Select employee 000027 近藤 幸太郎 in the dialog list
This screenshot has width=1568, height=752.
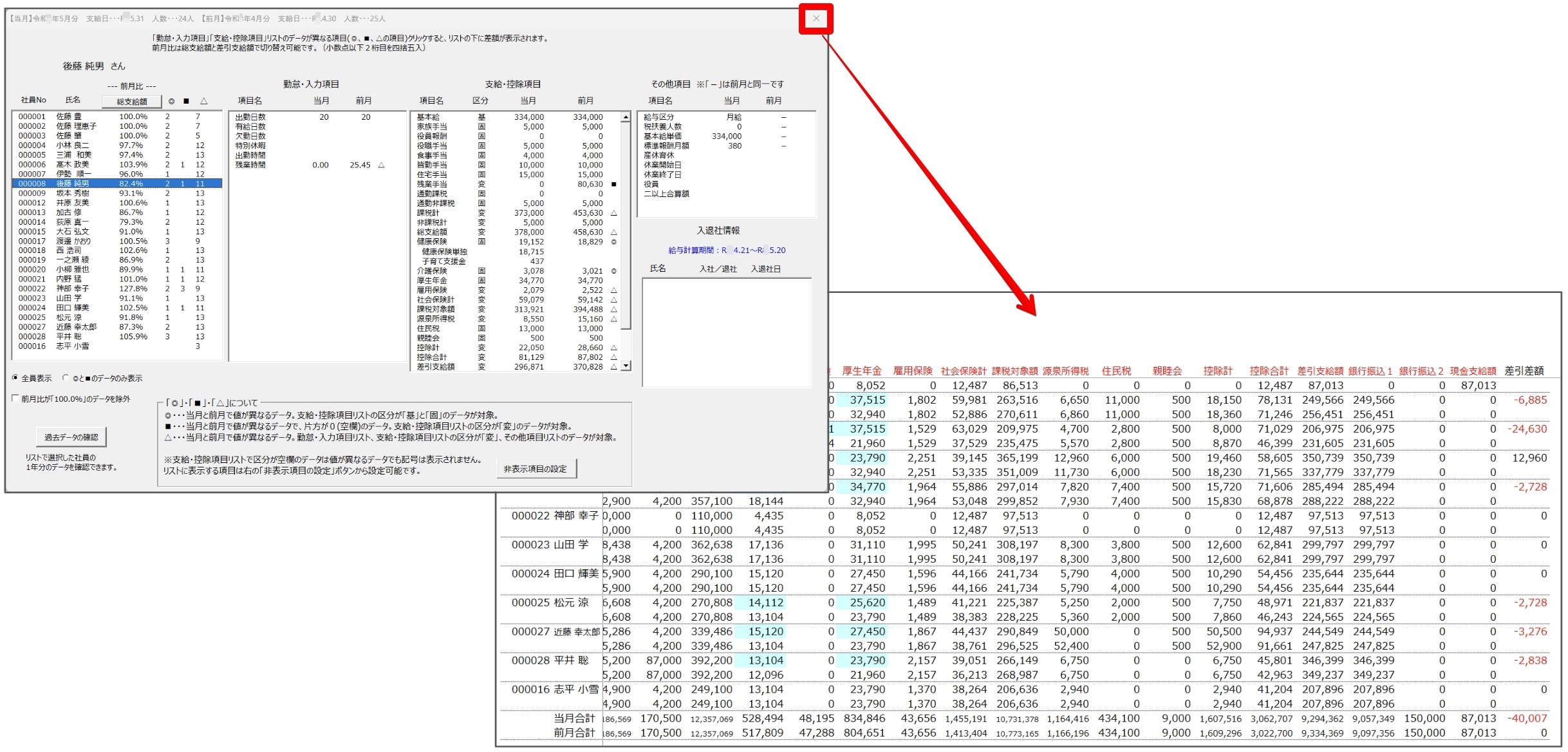click(x=117, y=327)
